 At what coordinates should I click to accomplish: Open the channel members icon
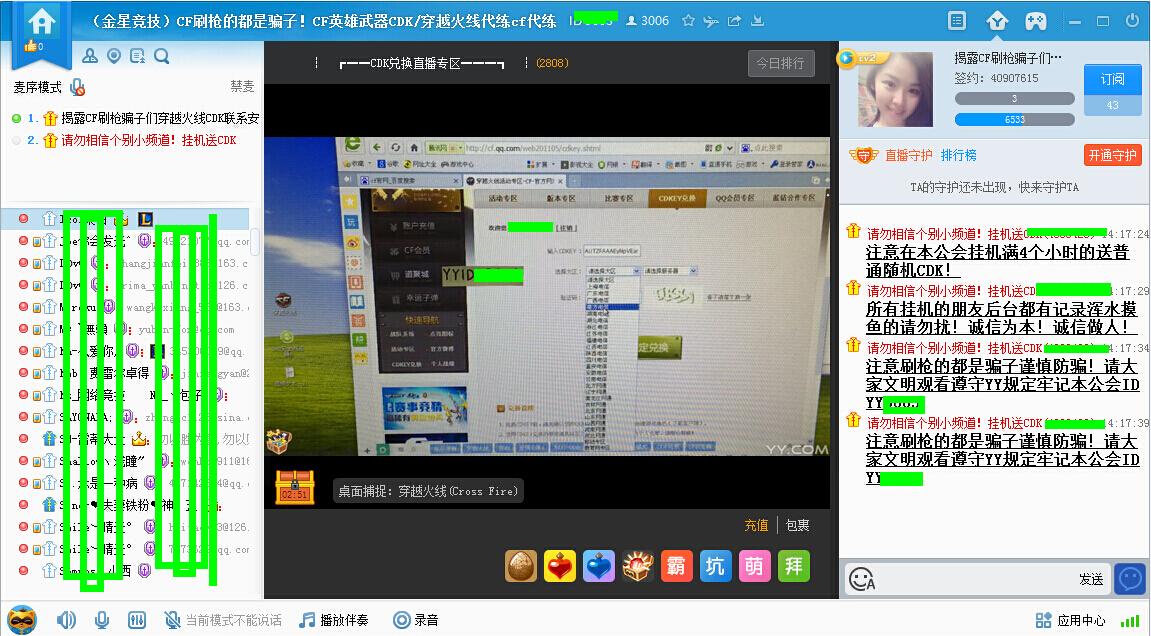90,56
